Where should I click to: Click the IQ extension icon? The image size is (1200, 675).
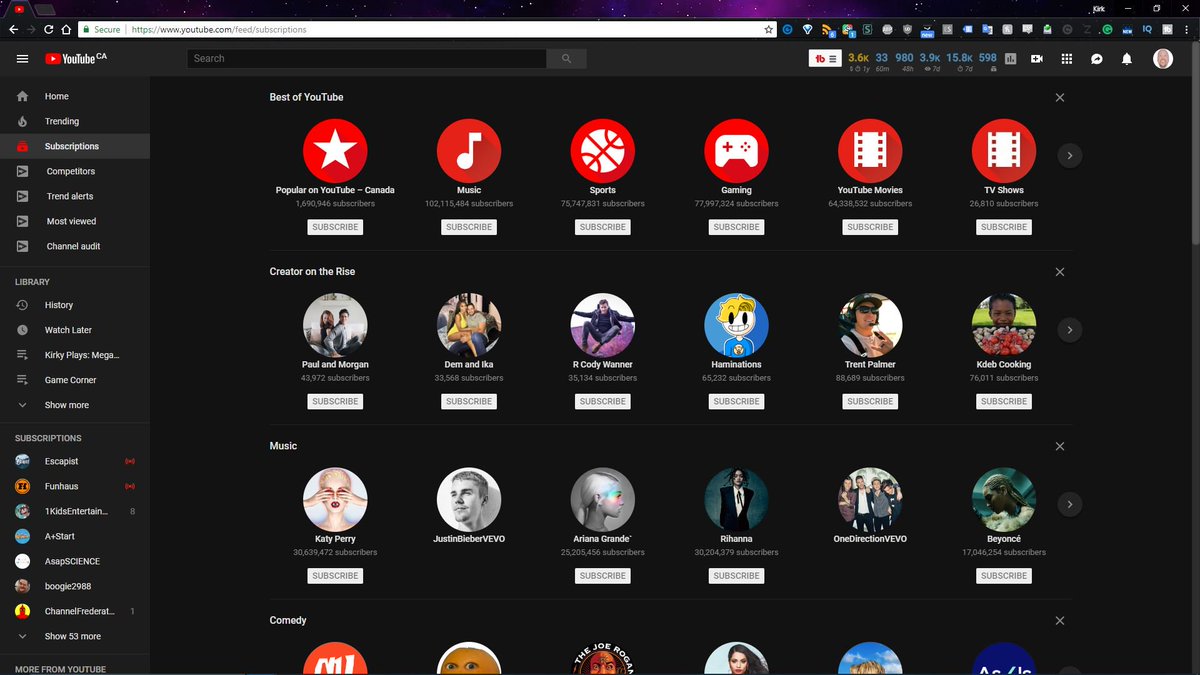[x=1147, y=30]
